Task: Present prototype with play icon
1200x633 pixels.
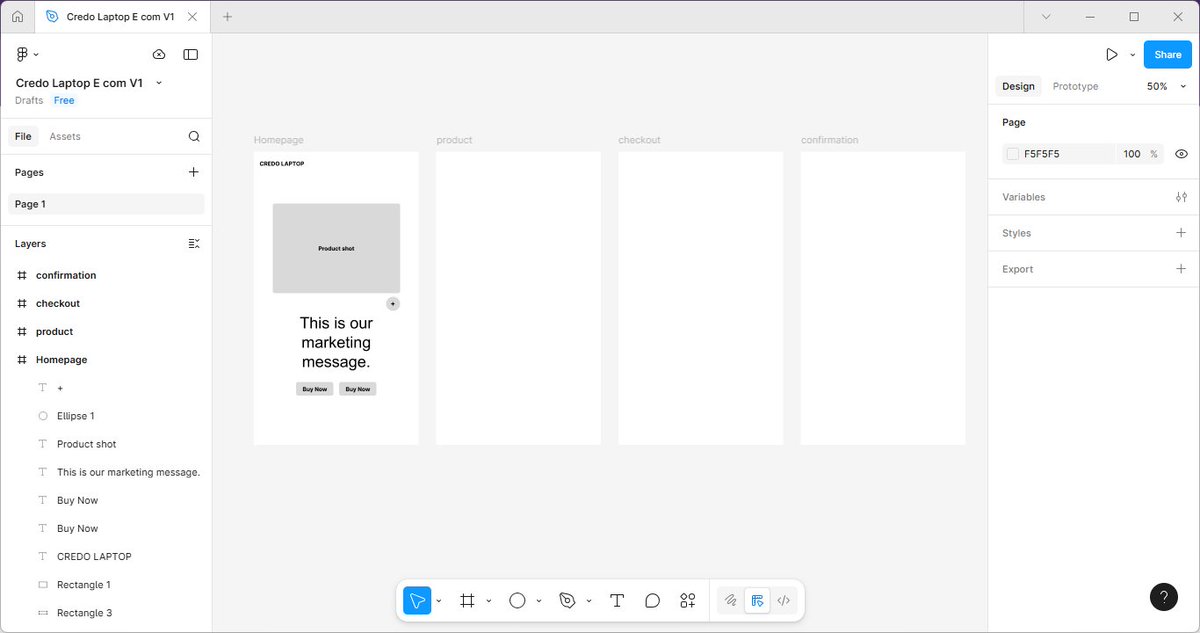Action: pos(1111,55)
